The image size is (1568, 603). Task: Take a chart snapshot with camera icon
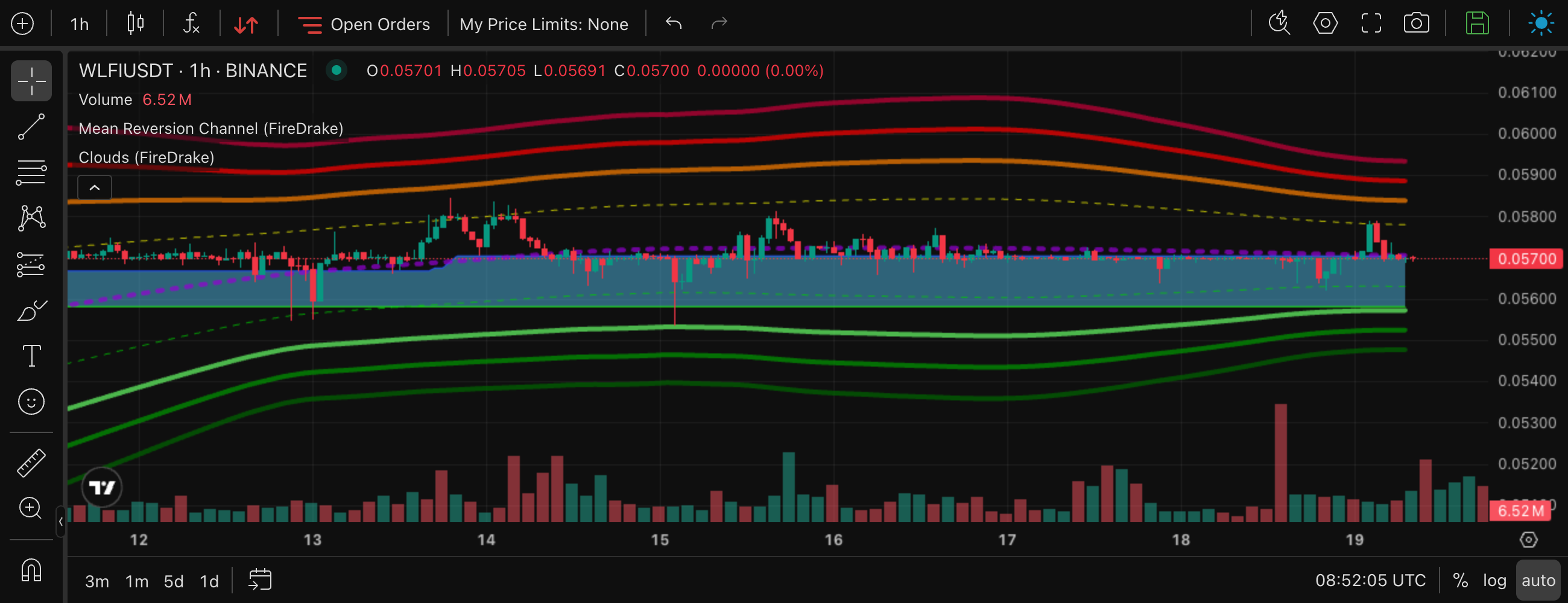tap(1417, 23)
